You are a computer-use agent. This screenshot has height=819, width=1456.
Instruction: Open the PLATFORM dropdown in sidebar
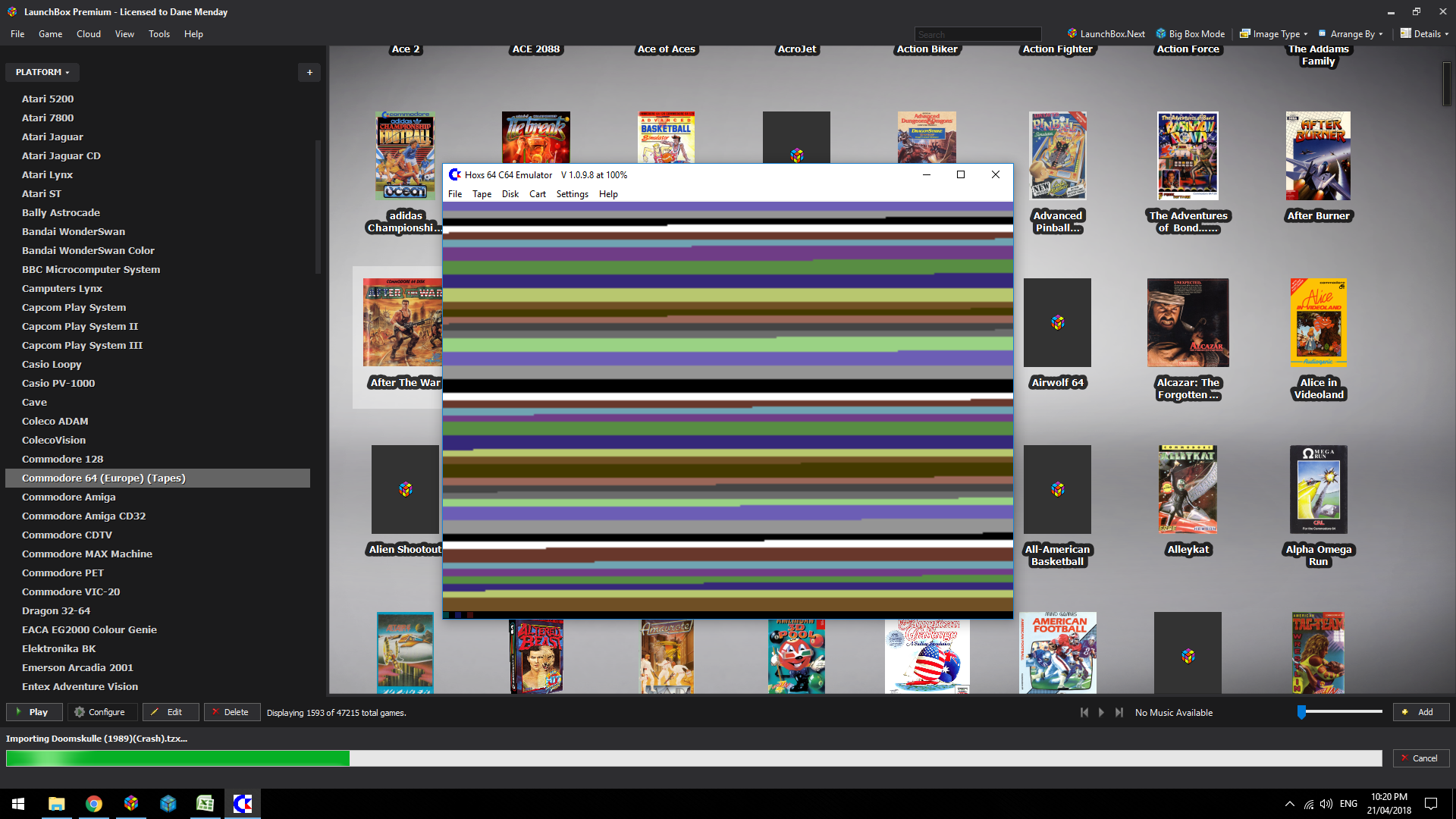(x=42, y=72)
